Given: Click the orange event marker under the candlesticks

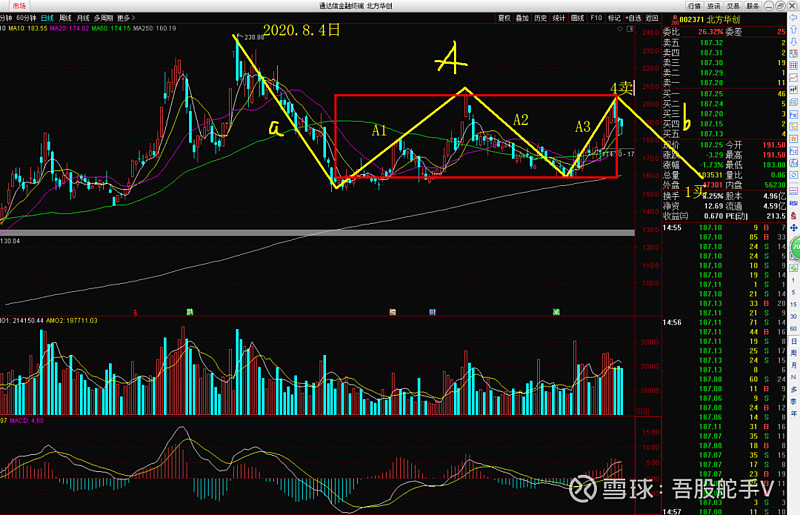Looking at the screenshot, I should (x=392, y=311).
